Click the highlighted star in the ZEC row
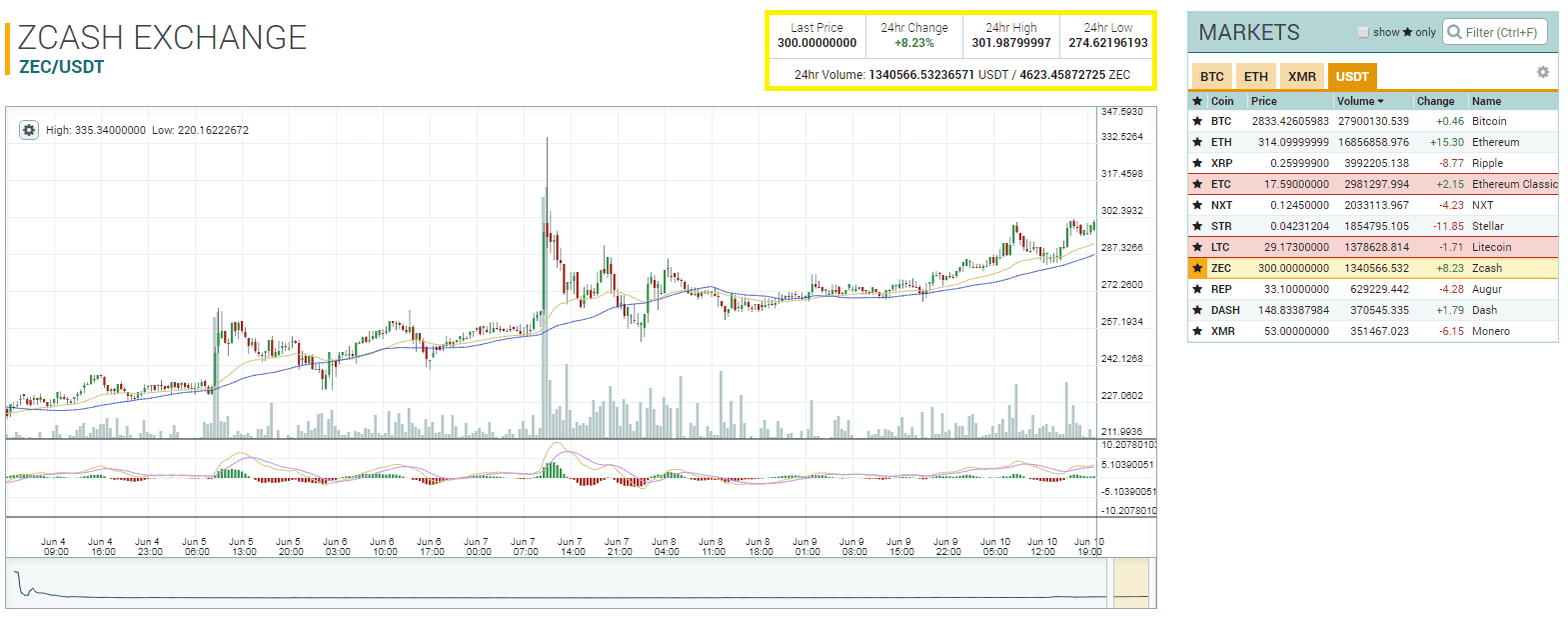The width and height of the screenshot is (1568, 619). 1197,268
